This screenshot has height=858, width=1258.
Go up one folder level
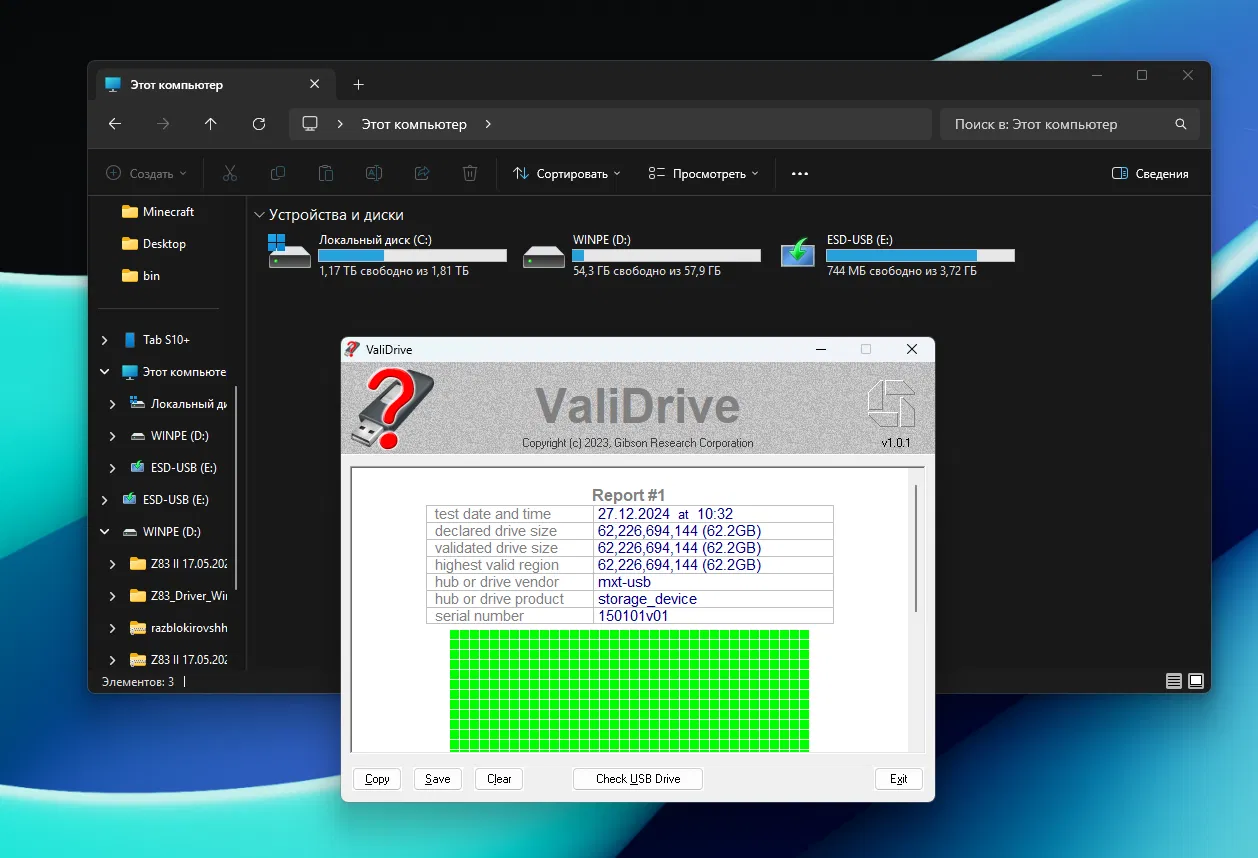click(x=210, y=124)
